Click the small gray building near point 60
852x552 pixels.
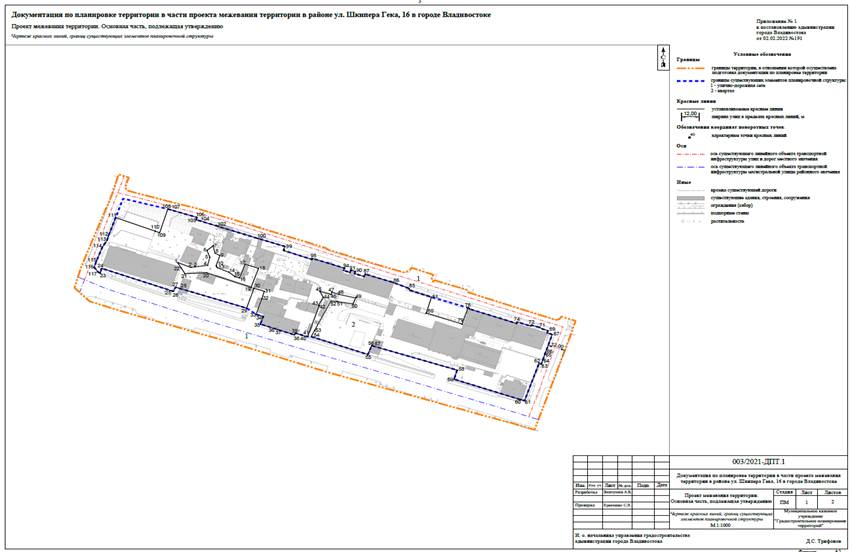[x=512, y=388]
